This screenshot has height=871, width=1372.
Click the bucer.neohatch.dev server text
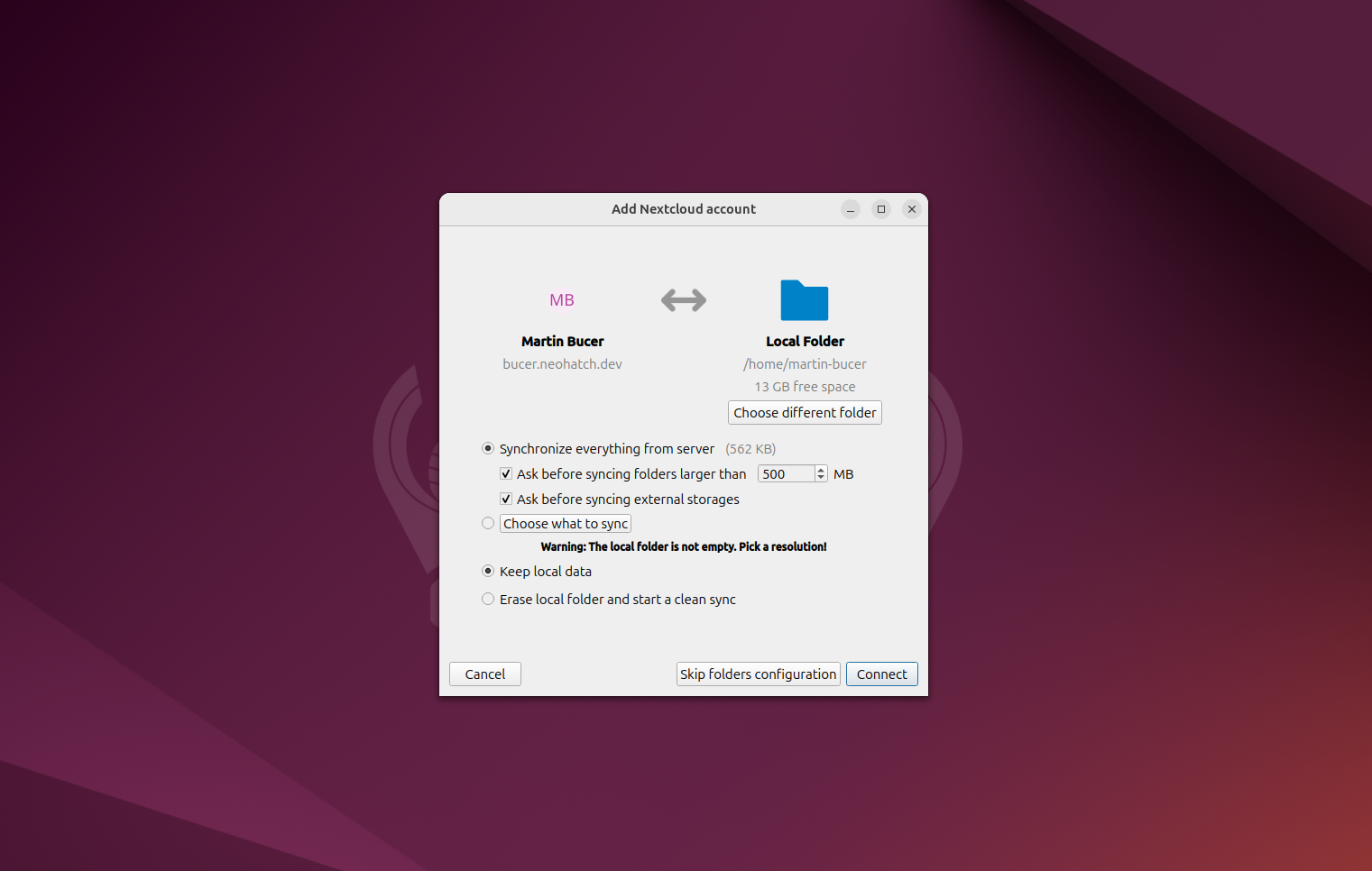[562, 364]
